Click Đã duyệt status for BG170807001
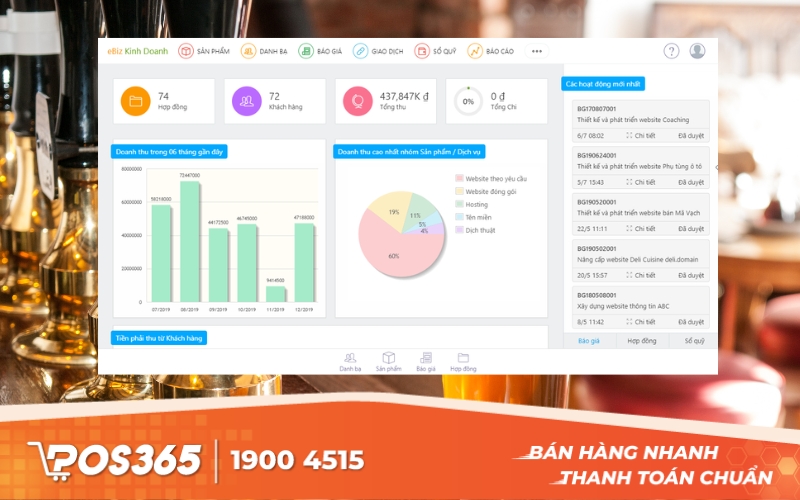Image resolution: width=800 pixels, height=500 pixels. pyautogui.click(x=691, y=135)
